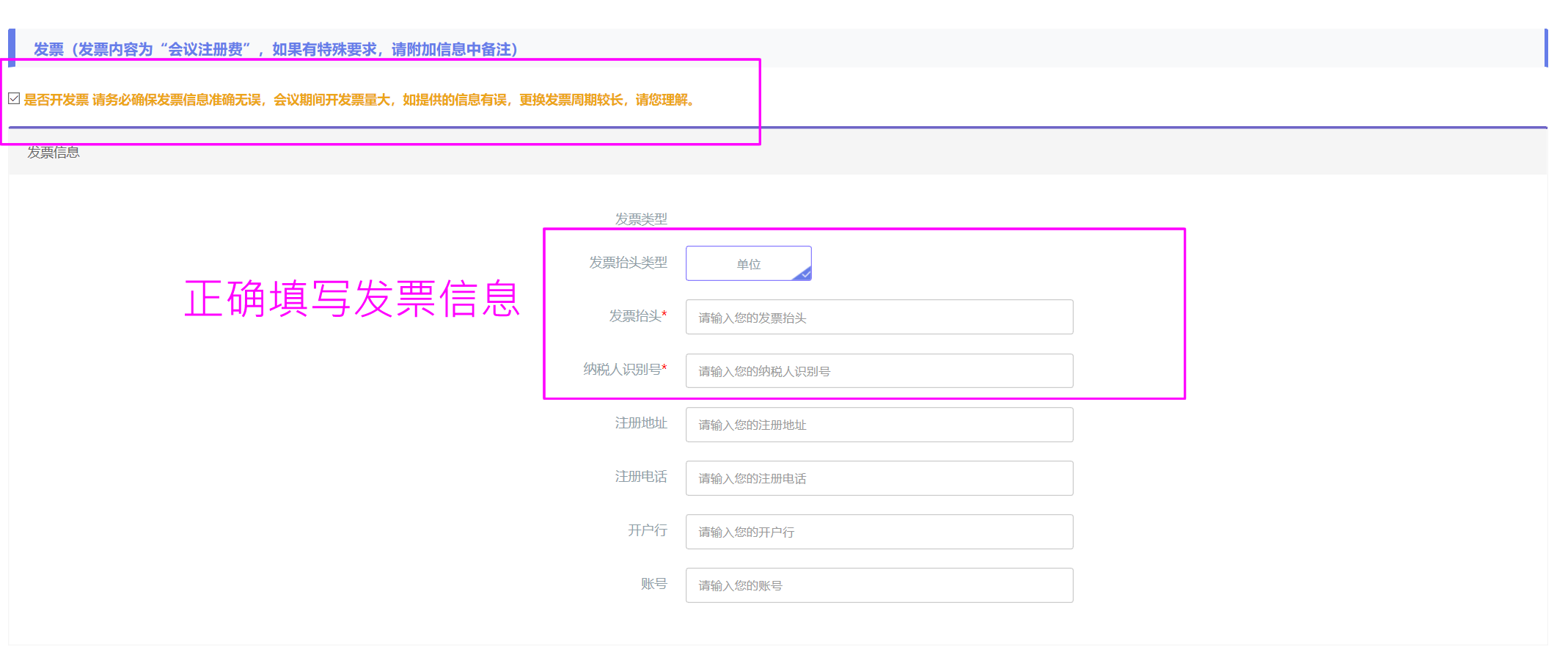Click the 纳税人识别号 input box

click(879, 371)
